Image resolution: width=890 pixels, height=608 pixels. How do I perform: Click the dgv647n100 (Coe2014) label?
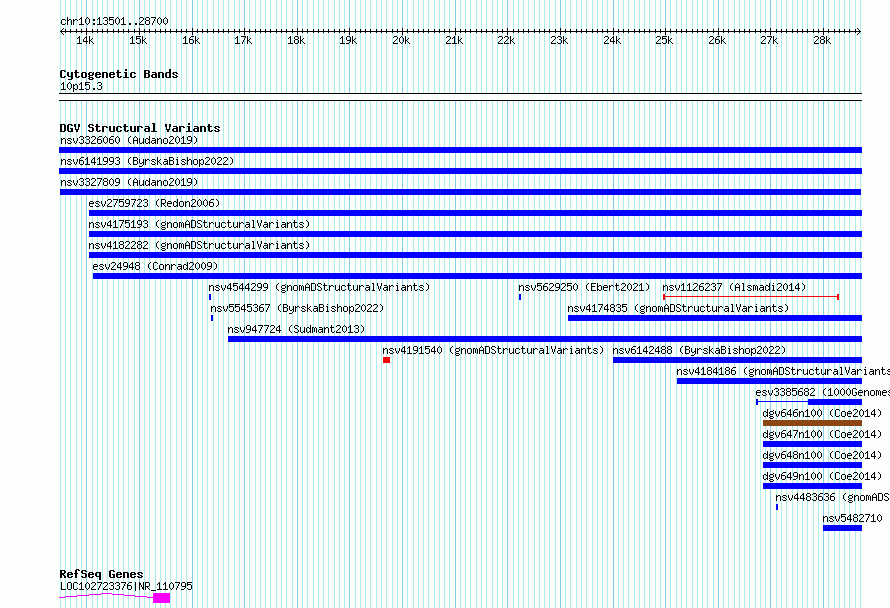pos(822,434)
